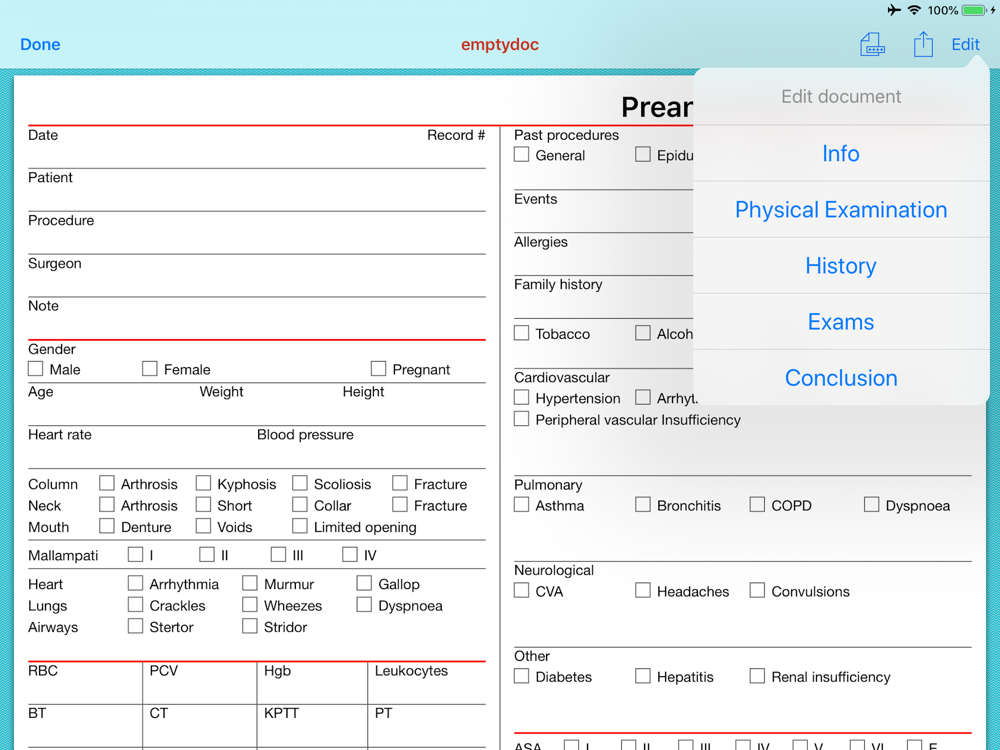Tap the RBC lab value cell

point(85,683)
